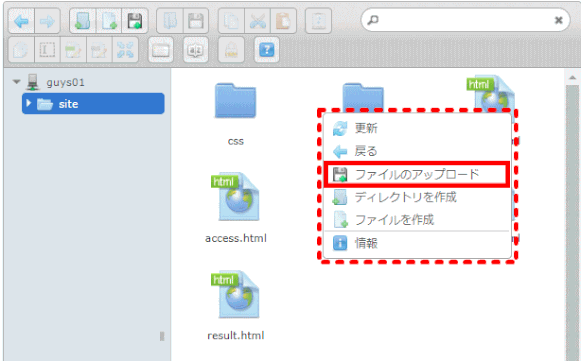581x361 pixels.
Task: Select the guys01 server root
Action: [x=65, y=82]
